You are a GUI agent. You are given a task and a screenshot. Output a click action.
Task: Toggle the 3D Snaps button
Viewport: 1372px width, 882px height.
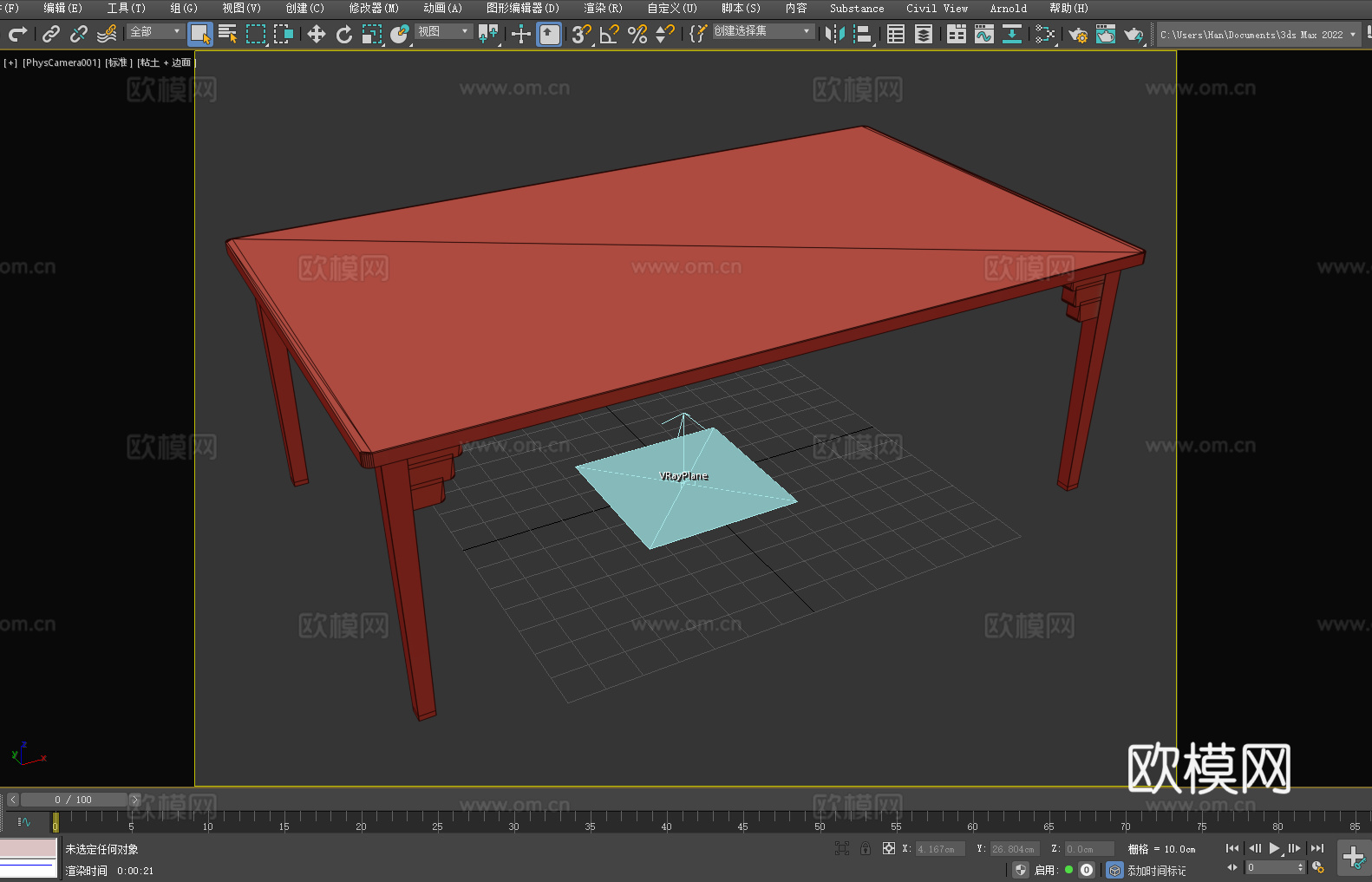tap(582, 34)
